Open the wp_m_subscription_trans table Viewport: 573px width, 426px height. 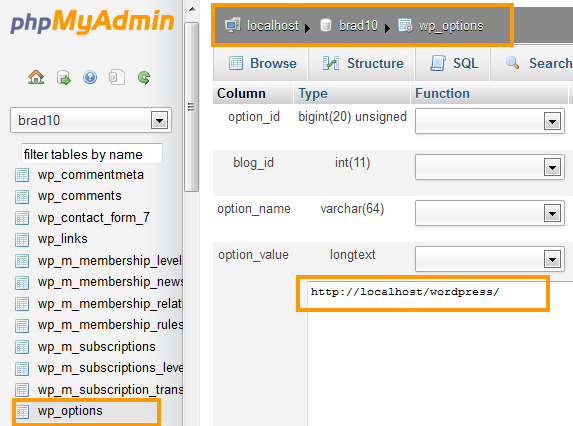110,390
